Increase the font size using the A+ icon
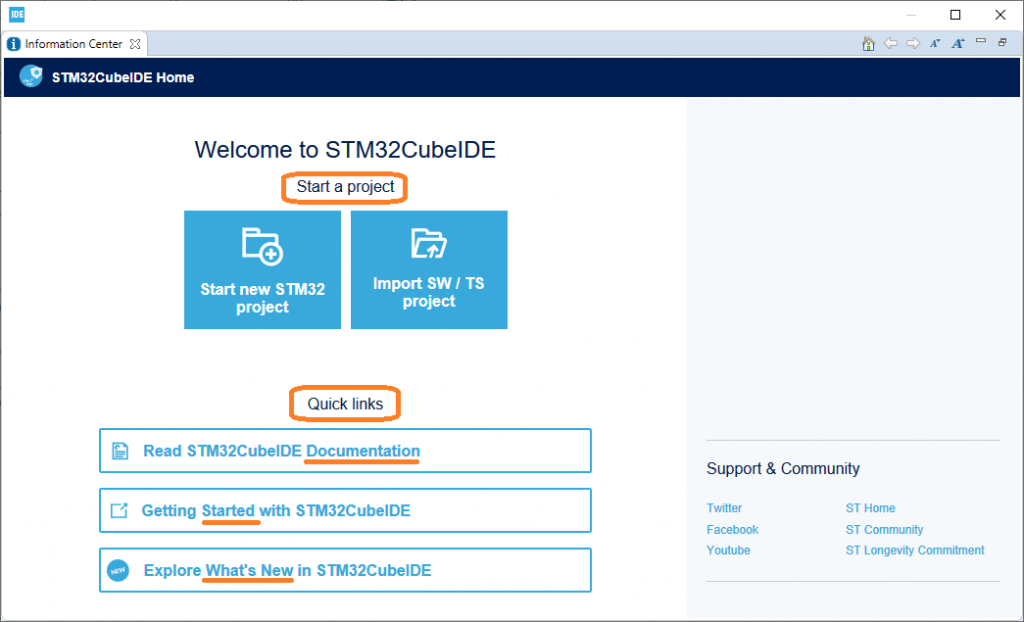This screenshot has width=1024, height=622. pyautogui.click(x=957, y=43)
